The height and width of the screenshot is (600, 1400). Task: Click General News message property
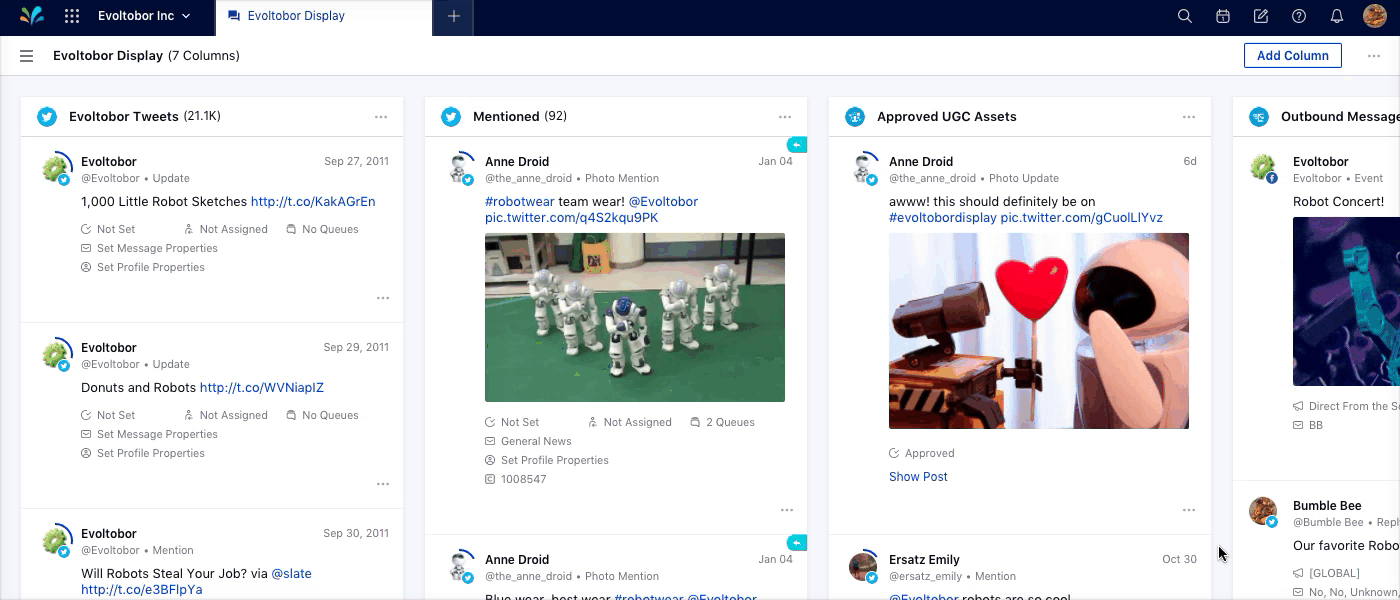[528, 441]
